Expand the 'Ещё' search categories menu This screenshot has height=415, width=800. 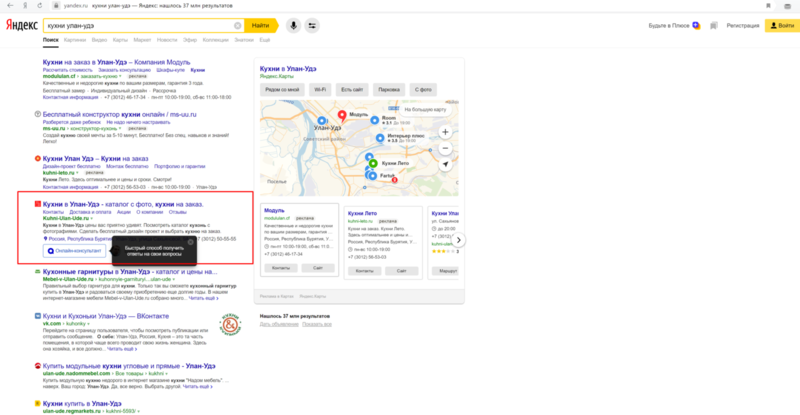coord(265,40)
